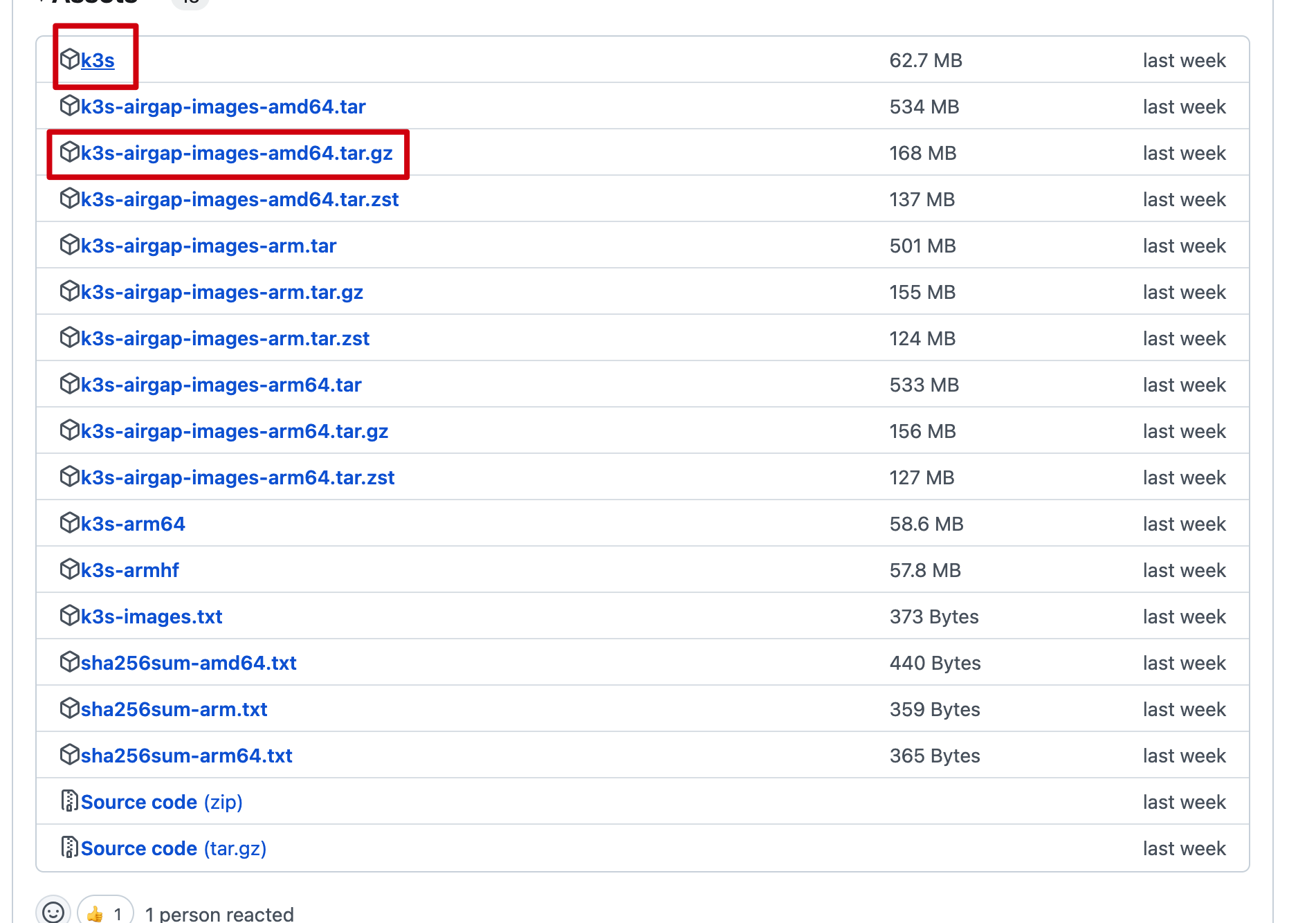Open k3s-images.txt file link
The width and height of the screenshot is (1316, 923).
click(152, 616)
